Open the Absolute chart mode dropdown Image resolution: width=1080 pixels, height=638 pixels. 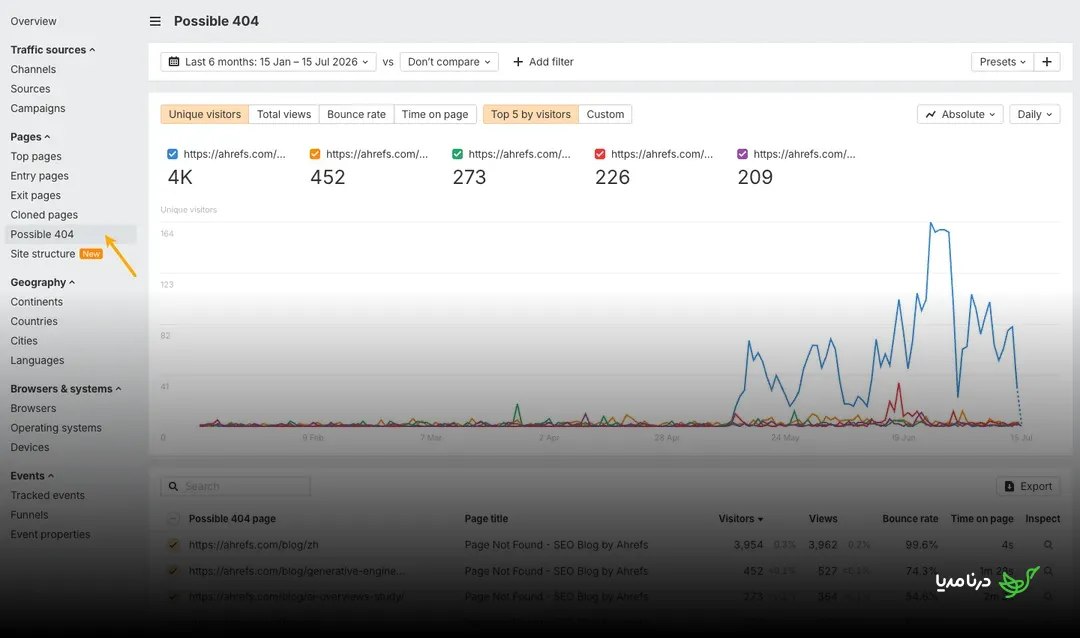[x=960, y=114]
